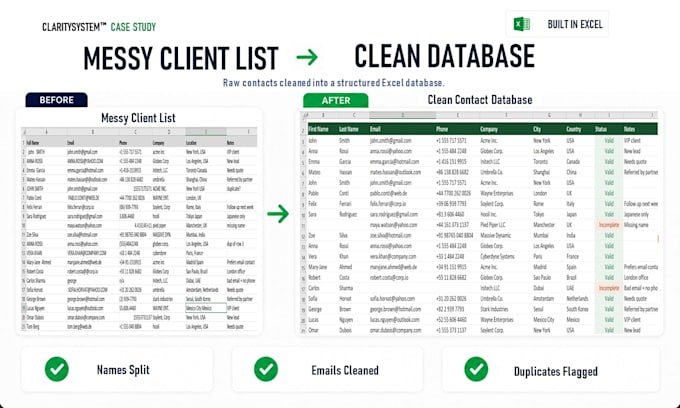Click the emma.garcia@hotmail.com cell in the clean table
The image size is (680, 408).
click(395, 162)
